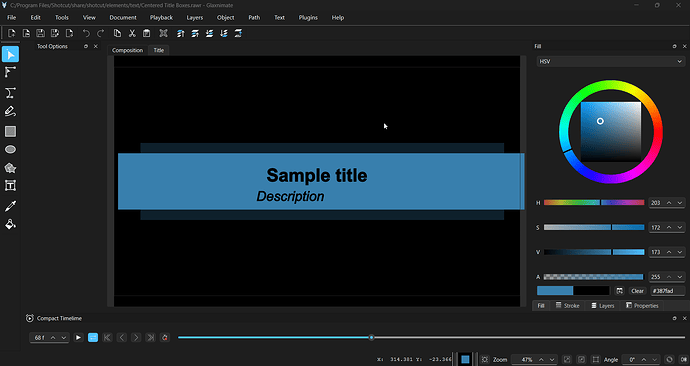Click the Raise layer icon
690x366 pixels.
(x=195, y=33)
